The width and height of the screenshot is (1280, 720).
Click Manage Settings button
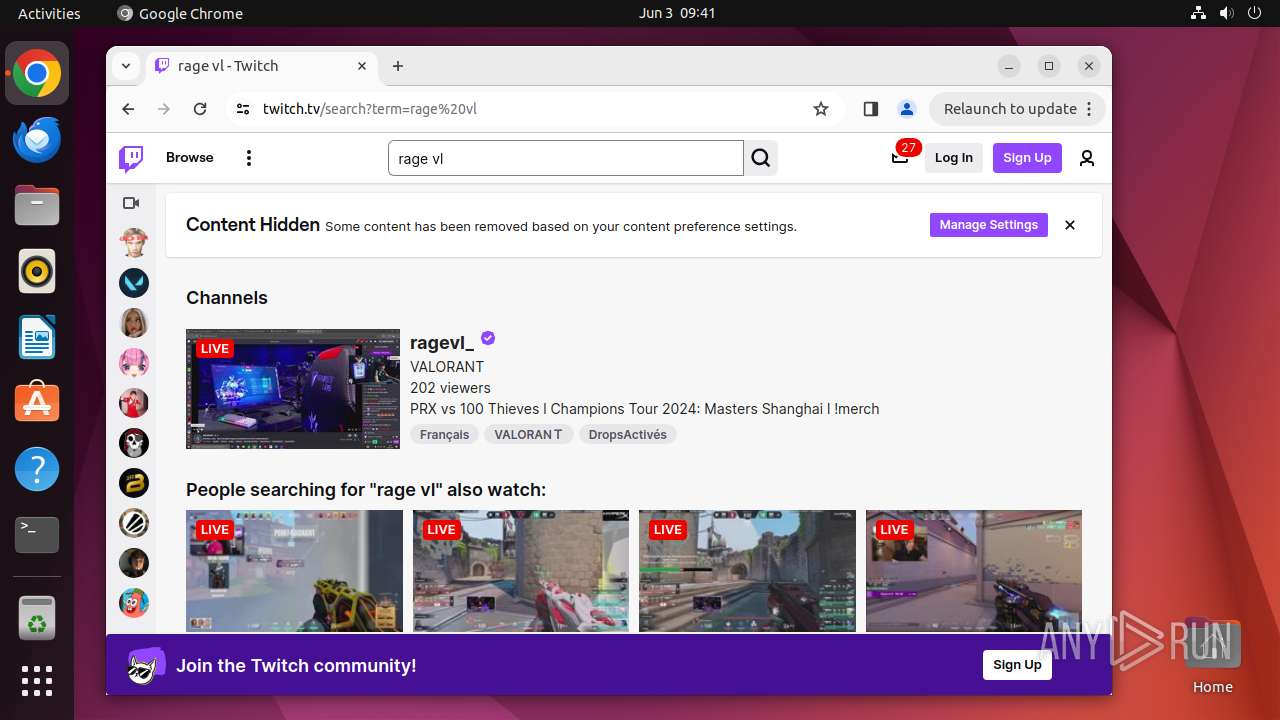point(989,225)
